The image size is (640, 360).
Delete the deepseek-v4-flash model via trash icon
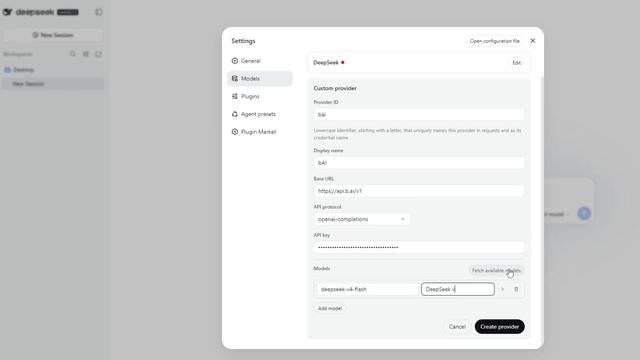516,289
